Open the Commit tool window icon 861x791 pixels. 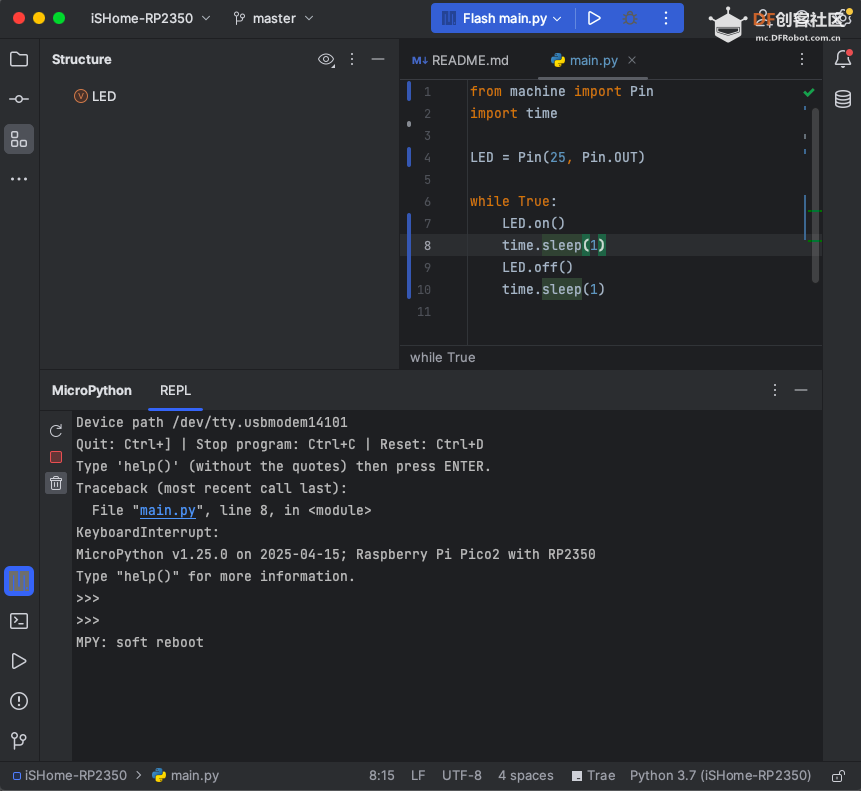tap(19, 99)
